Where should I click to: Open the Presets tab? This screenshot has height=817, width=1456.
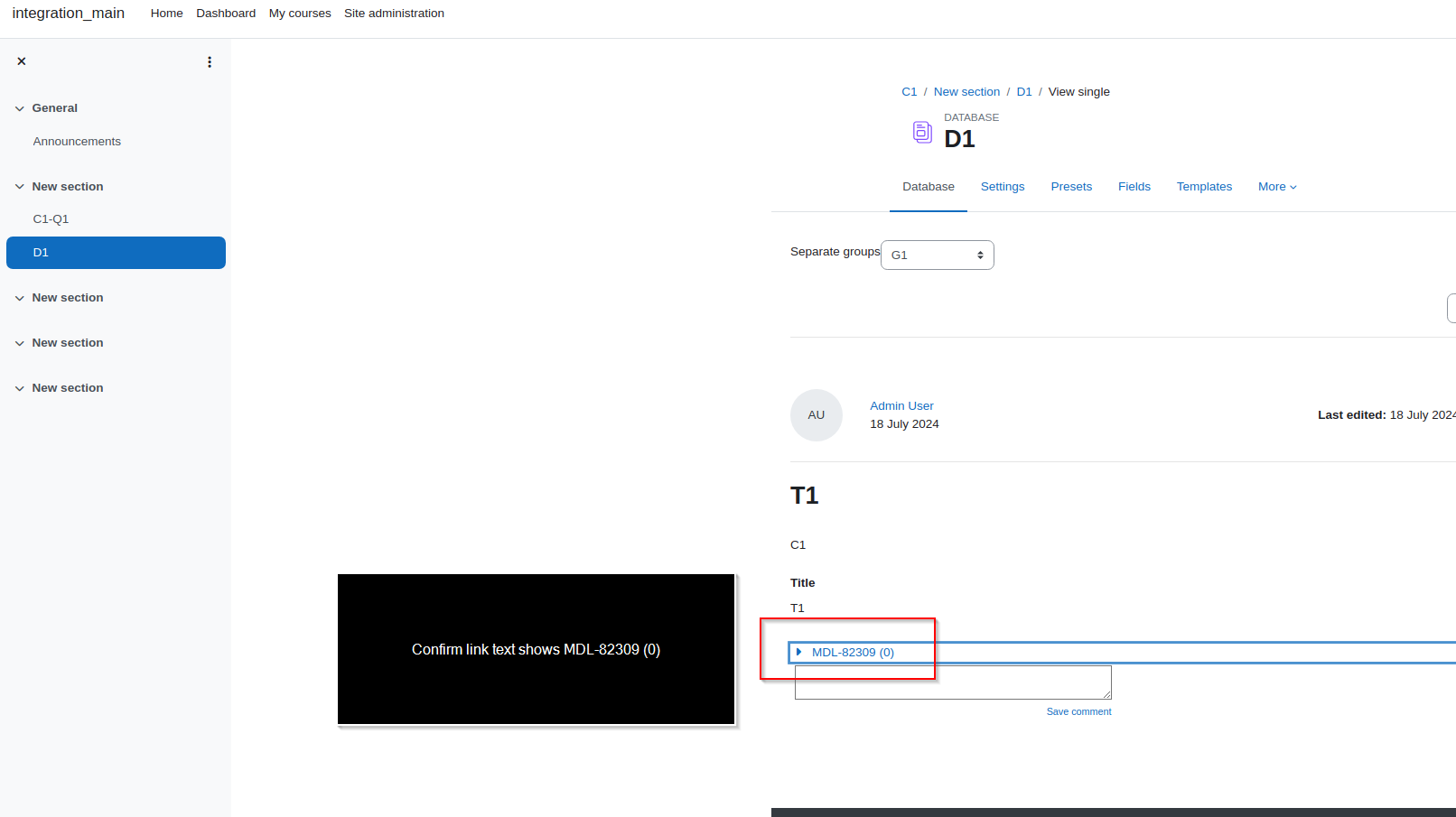(1071, 187)
